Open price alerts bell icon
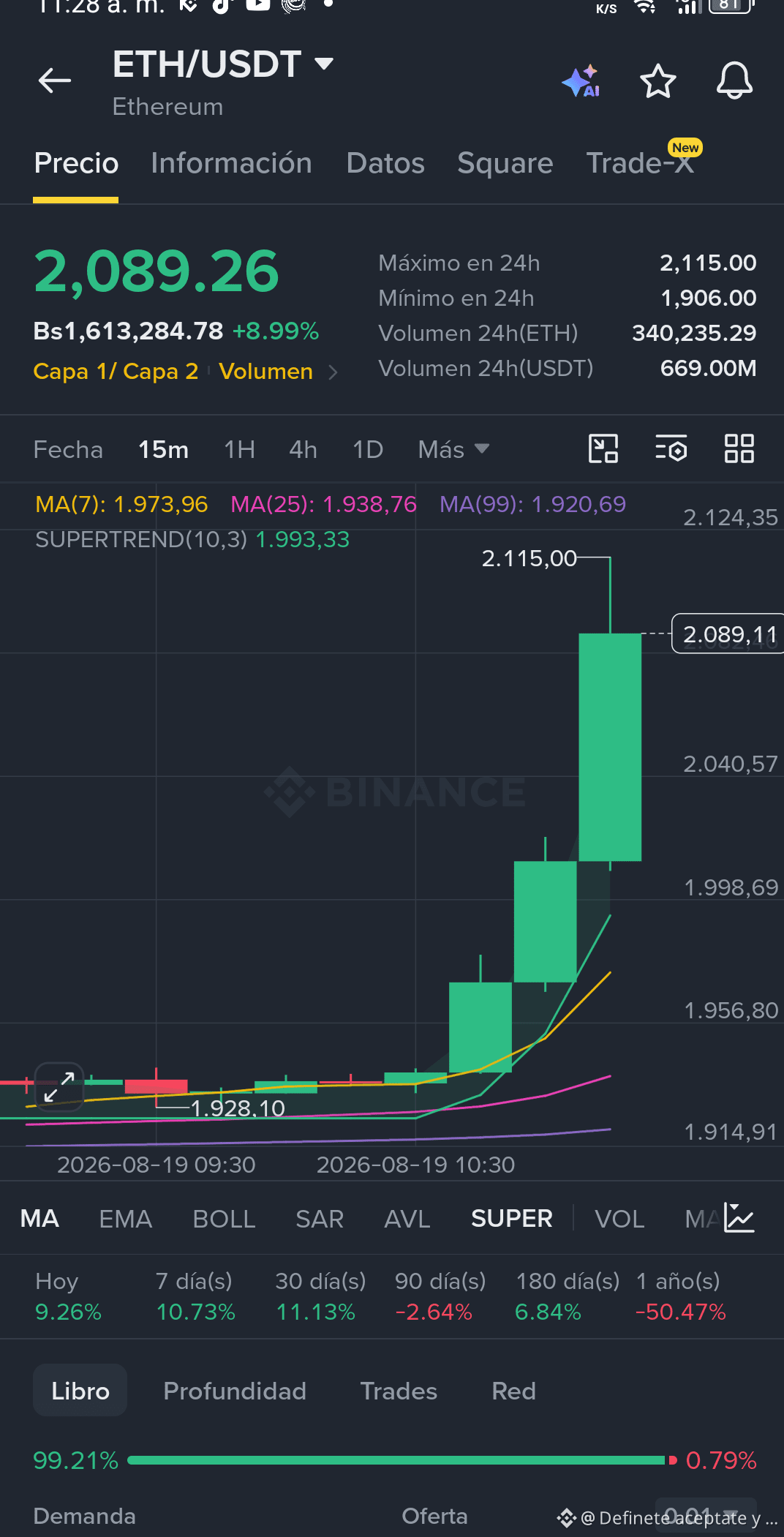Viewport: 784px width, 1537px height. point(734,80)
